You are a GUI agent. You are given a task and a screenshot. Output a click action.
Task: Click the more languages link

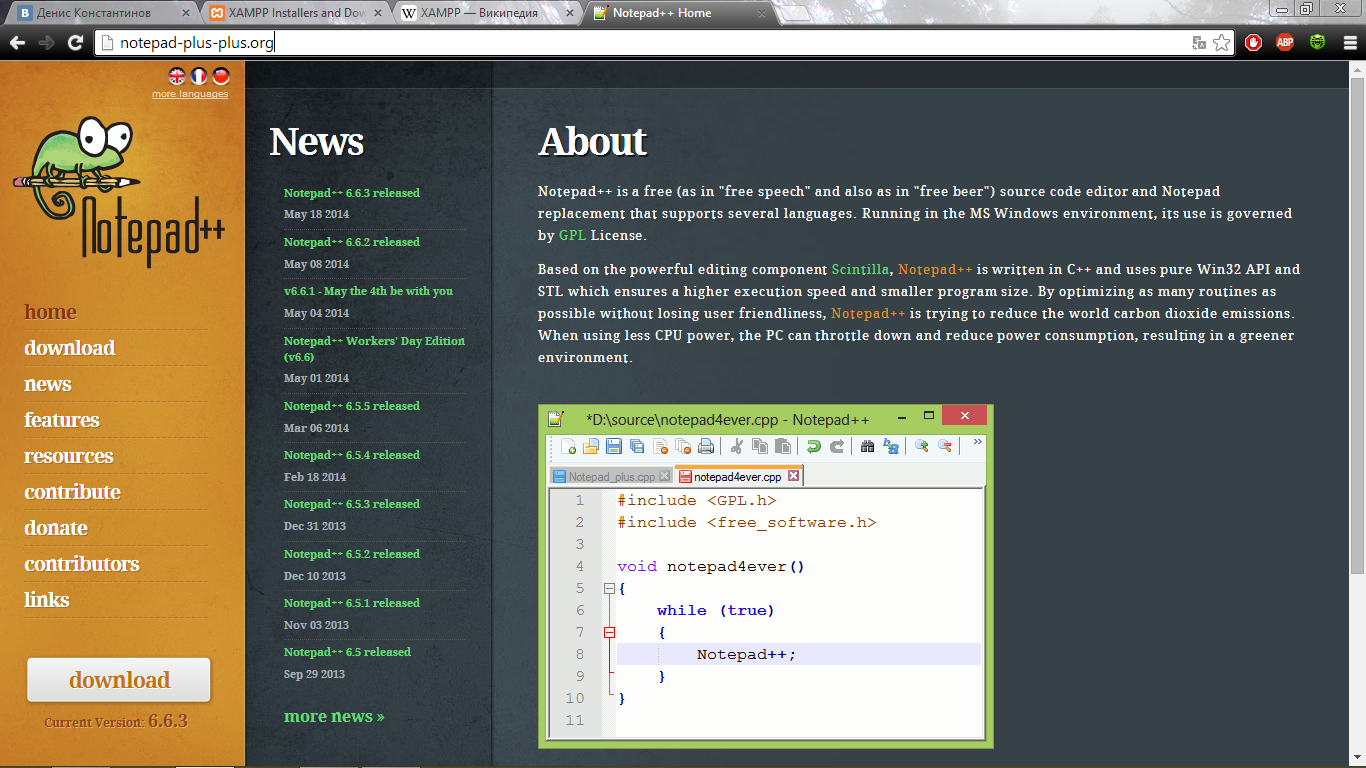pos(190,94)
